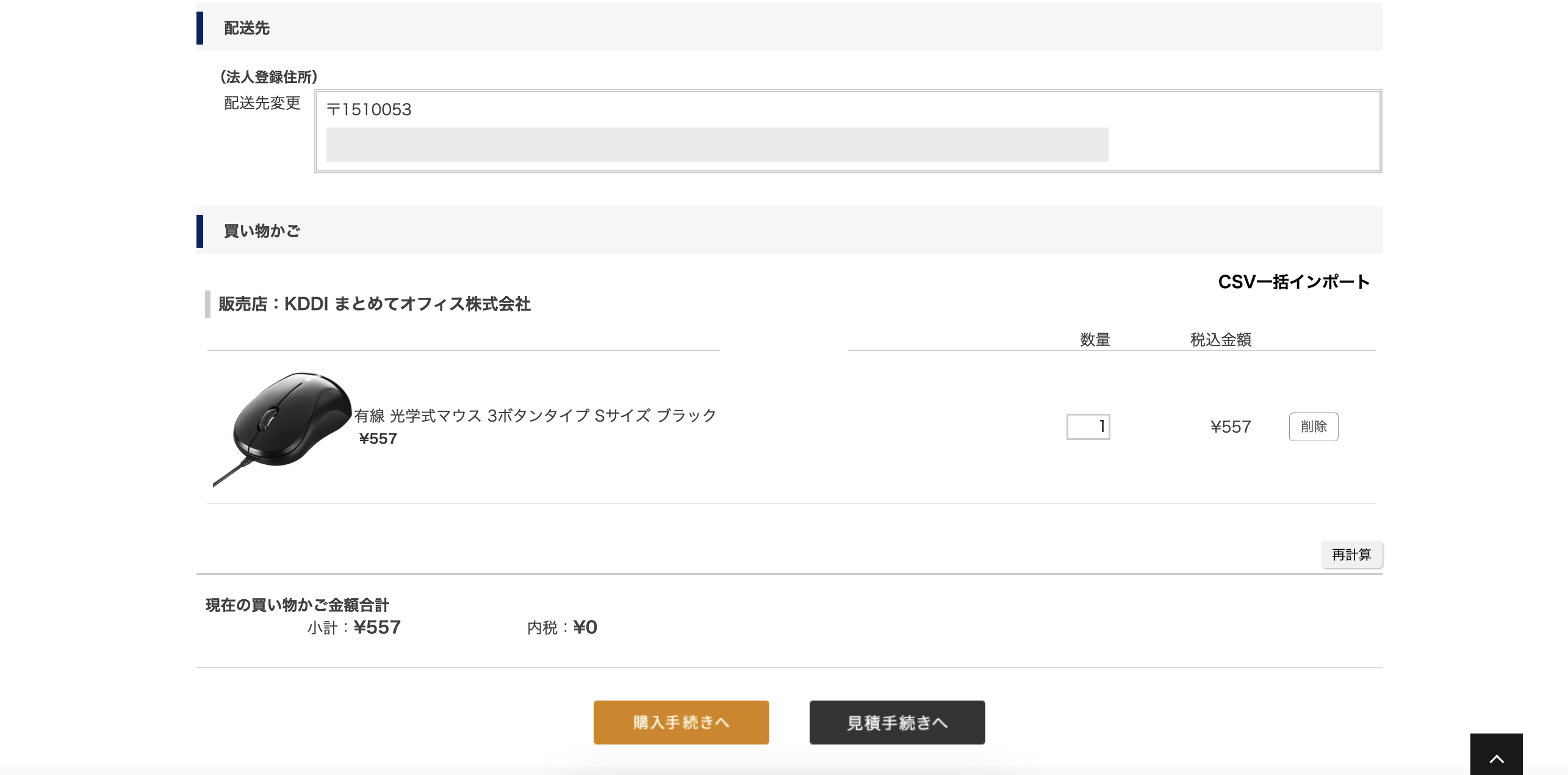Click the 購入手続きへ purchase button
The image size is (1568, 775).
coord(681,723)
